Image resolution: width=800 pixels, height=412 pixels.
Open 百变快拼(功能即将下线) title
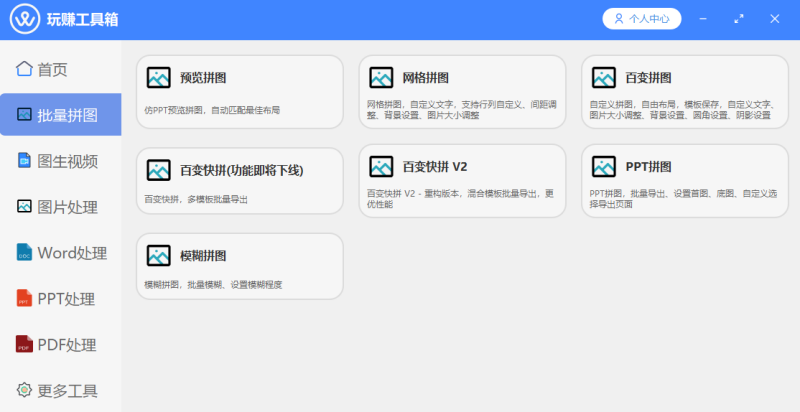coord(242,170)
